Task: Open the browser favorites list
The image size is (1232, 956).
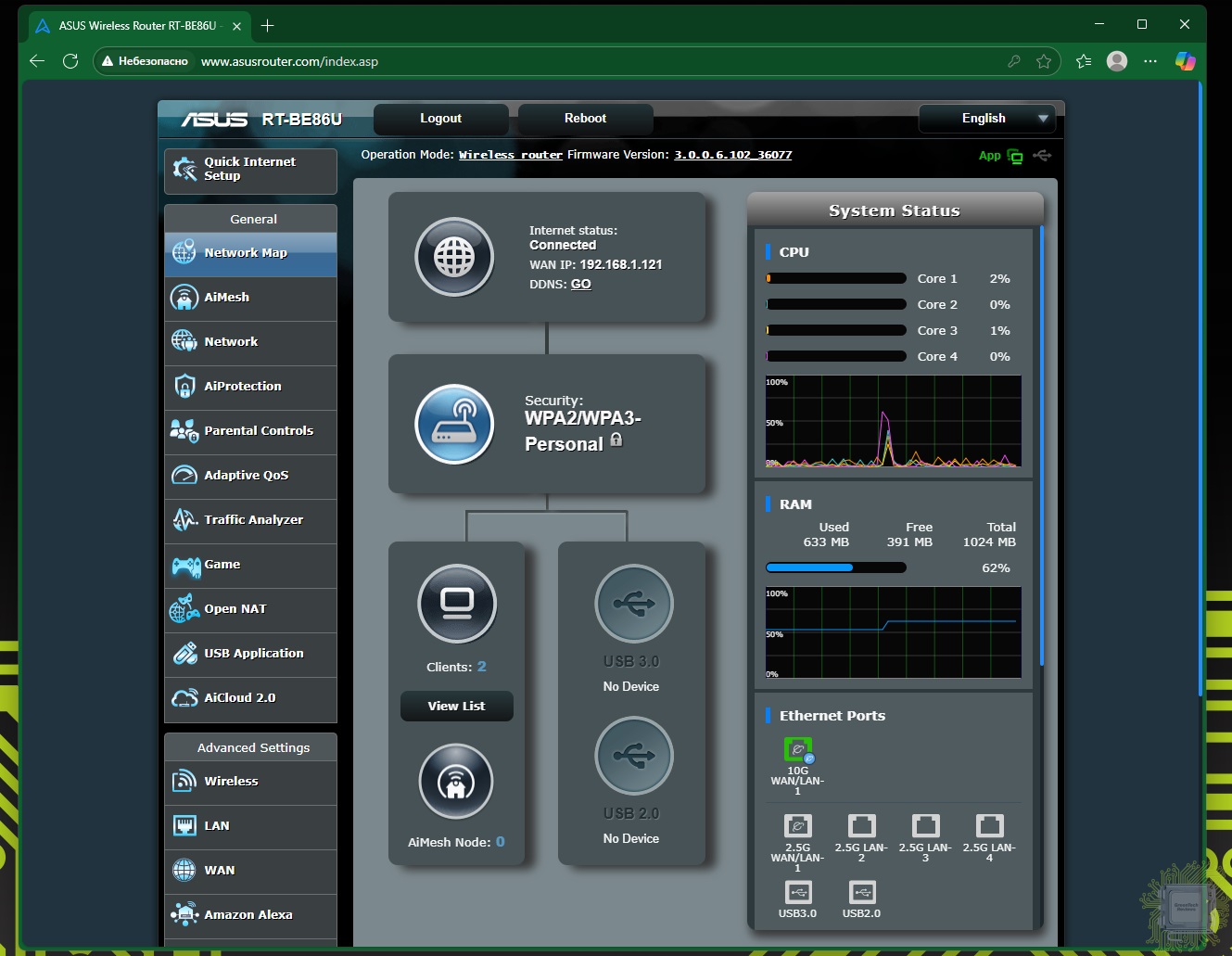Action: pyautogui.click(x=1084, y=61)
